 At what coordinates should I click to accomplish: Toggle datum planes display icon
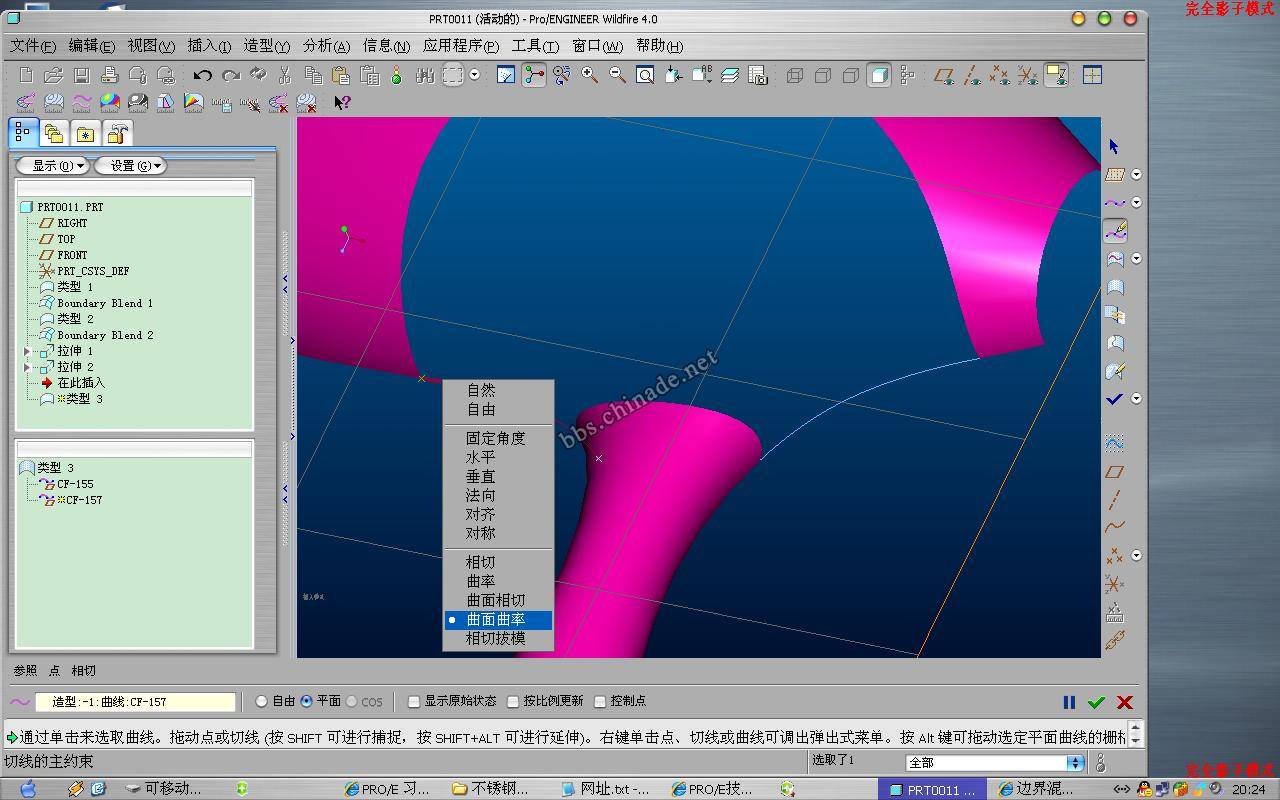943,75
